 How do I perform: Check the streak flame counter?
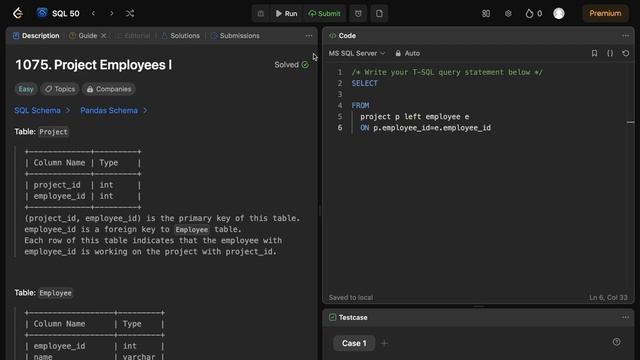(x=533, y=13)
